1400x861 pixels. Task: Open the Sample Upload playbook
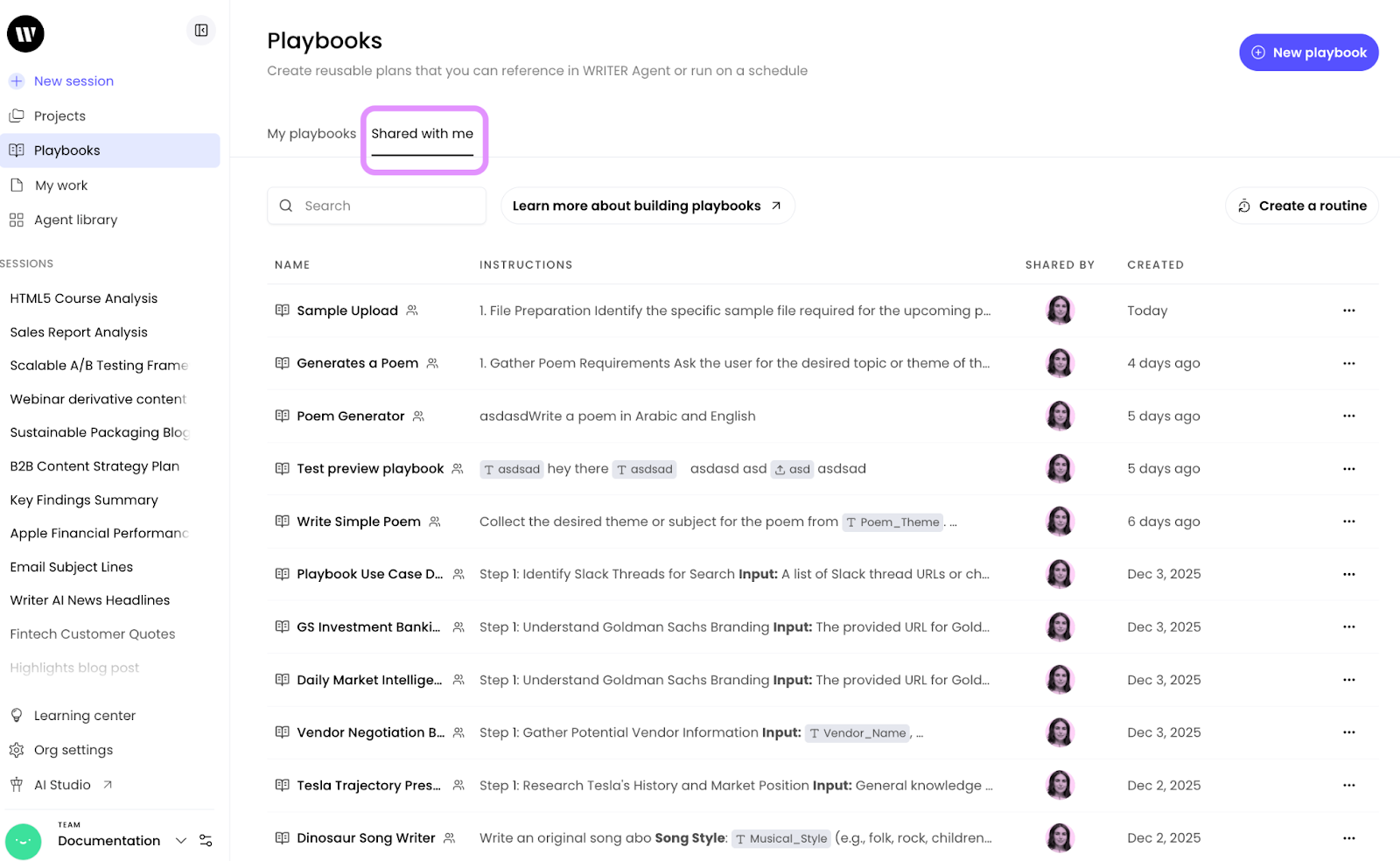pos(347,311)
